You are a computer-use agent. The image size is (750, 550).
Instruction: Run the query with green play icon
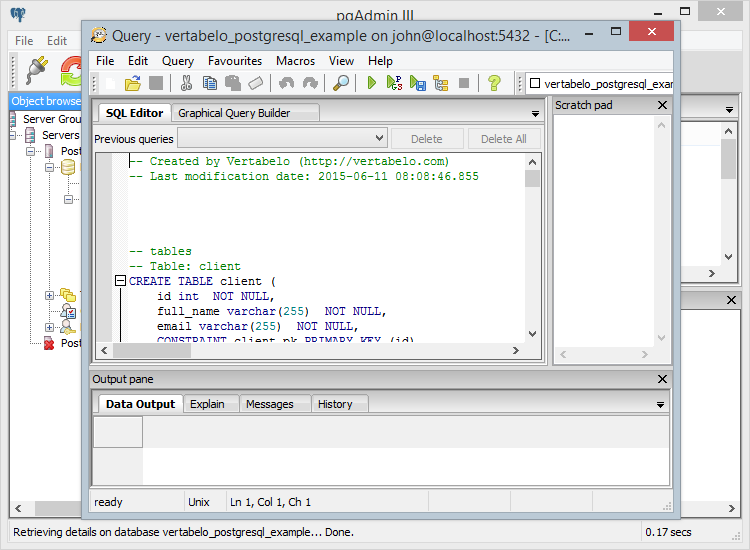pos(372,83)
